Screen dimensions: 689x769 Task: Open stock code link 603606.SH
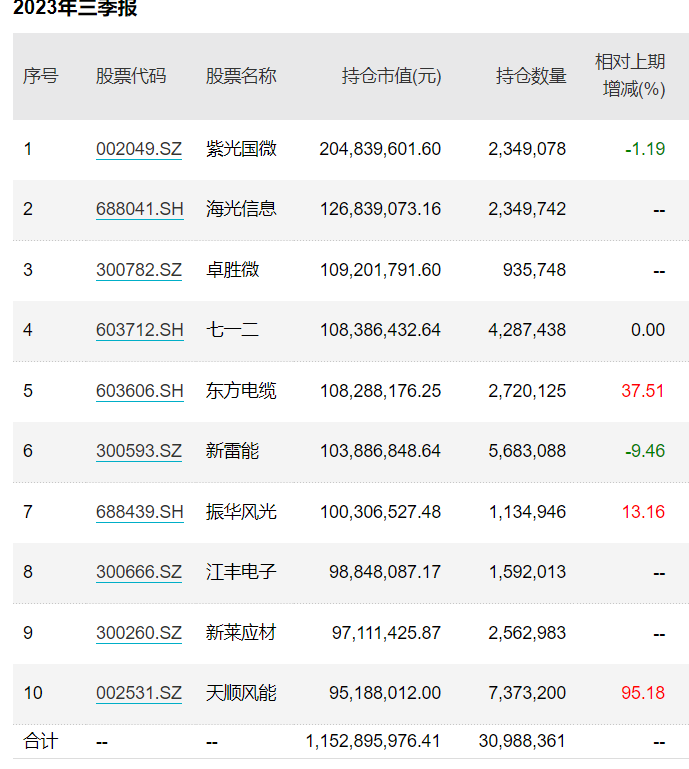[140, 391]
